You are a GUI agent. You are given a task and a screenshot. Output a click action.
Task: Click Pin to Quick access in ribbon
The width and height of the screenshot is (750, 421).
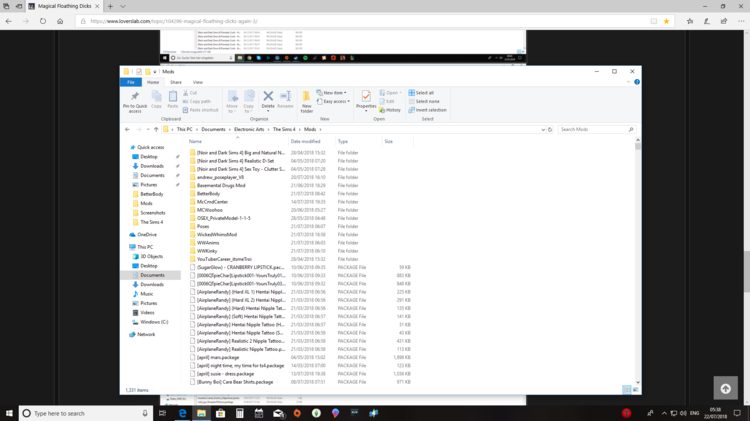pos(135,102)
